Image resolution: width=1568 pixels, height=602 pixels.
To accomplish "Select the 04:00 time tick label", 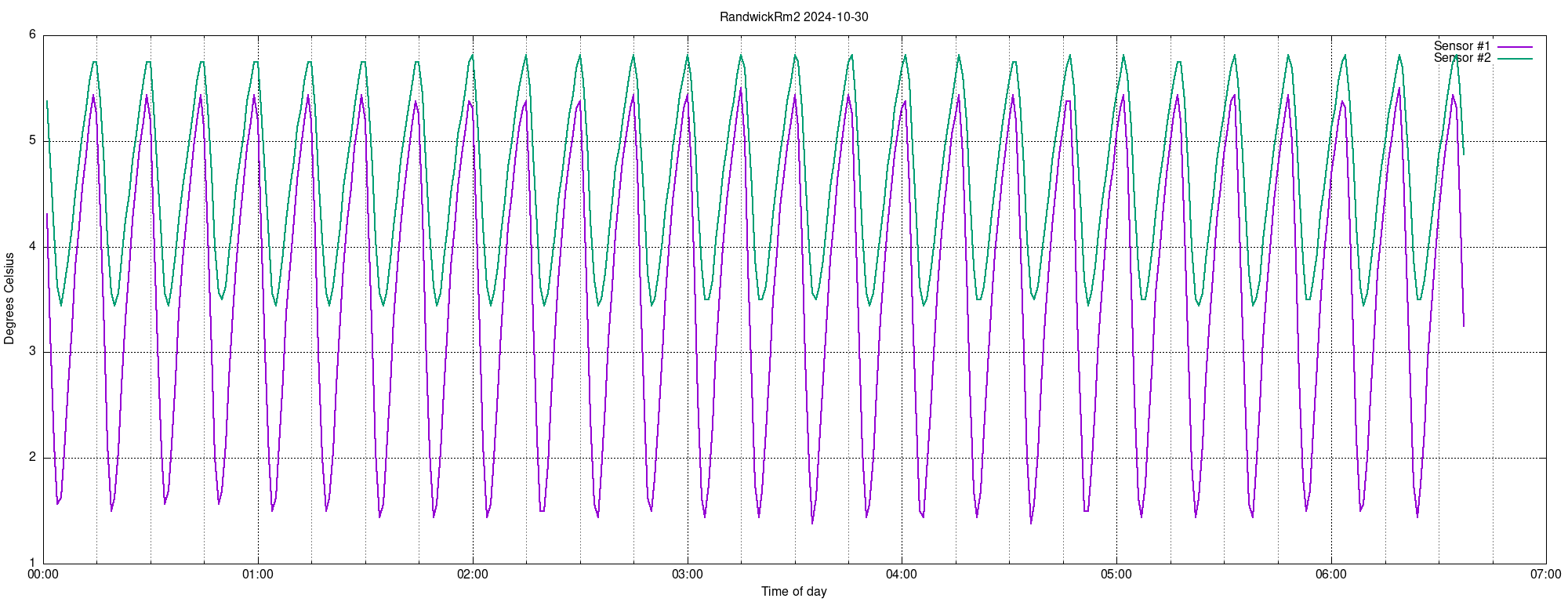I will (x=902, y=575).
